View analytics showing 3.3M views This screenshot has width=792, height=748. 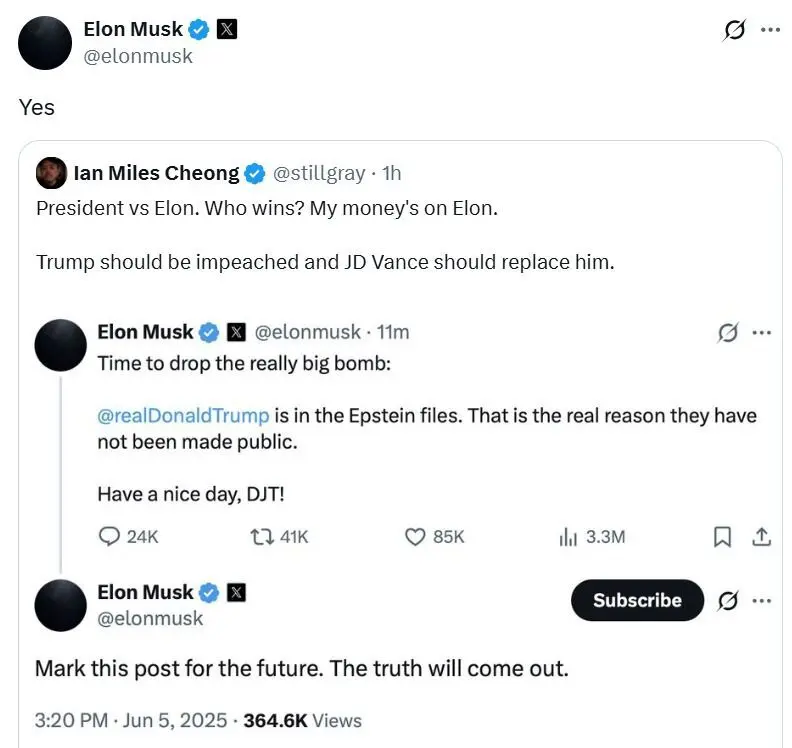tap(592, 537)
